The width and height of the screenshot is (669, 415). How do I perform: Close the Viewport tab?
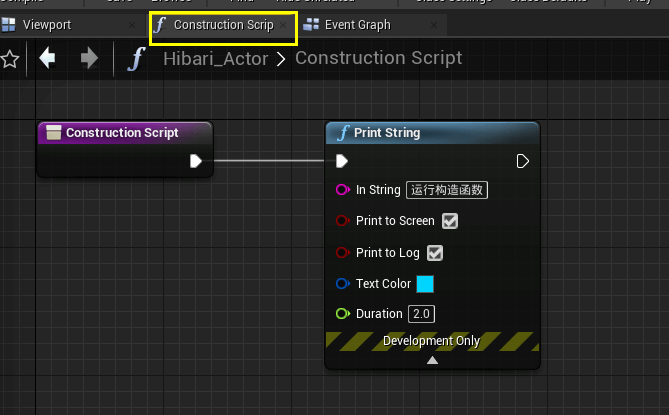pyautogui.click(x=132, y=25)
